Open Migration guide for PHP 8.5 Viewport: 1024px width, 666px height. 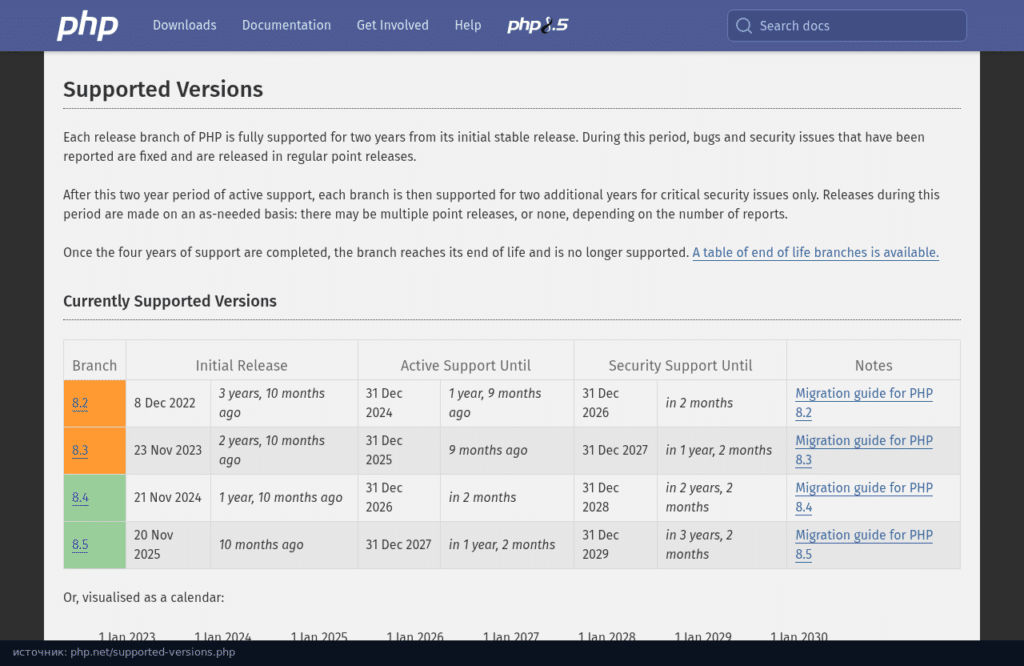coord(863,545)
